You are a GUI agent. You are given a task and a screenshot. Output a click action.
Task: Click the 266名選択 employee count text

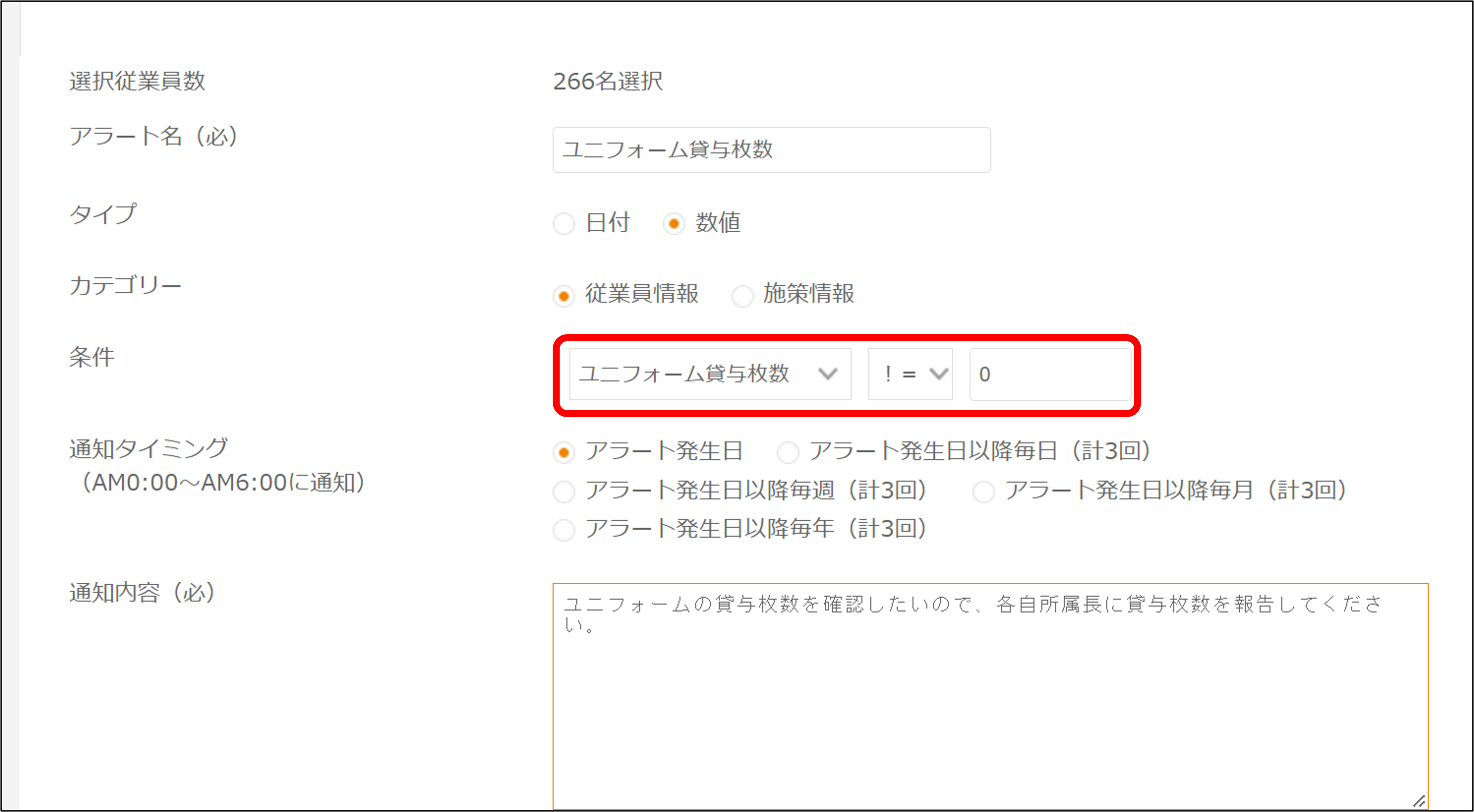608,81
